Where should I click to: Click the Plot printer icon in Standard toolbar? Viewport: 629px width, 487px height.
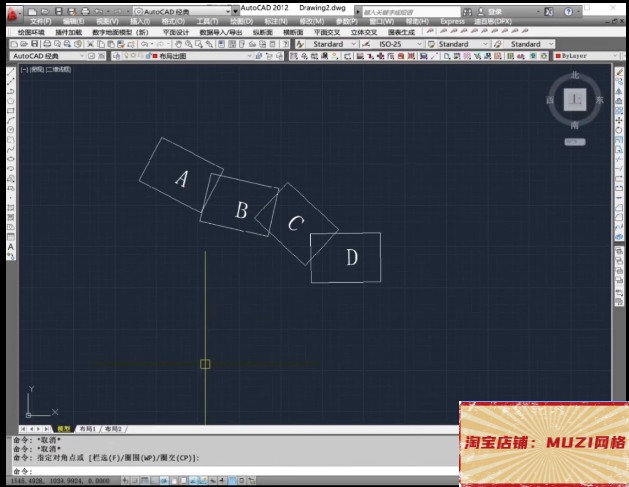(47, 44)
